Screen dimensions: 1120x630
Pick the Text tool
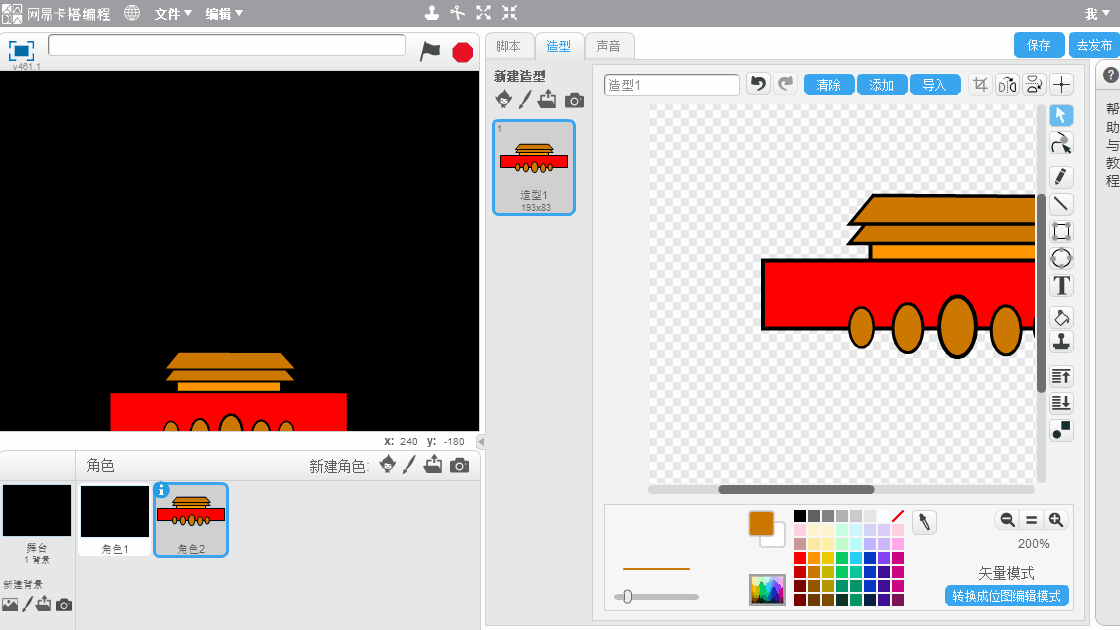pyautogui.click(x=1061, y=286)
